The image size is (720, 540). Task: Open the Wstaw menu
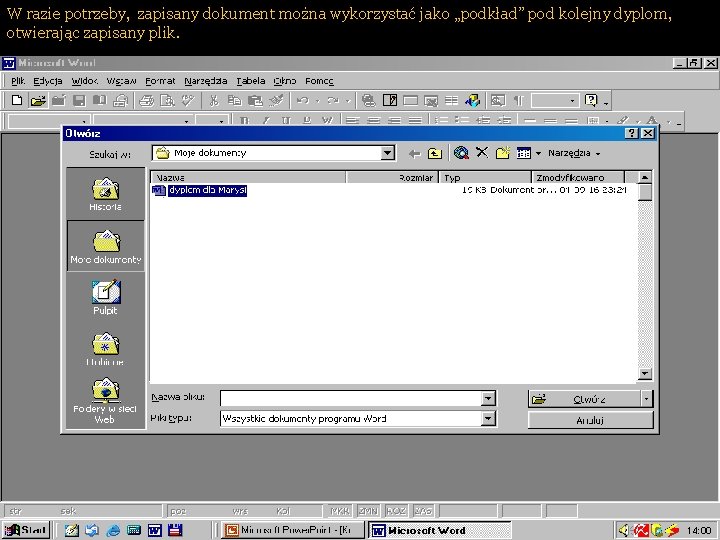(x=121, y=81)
